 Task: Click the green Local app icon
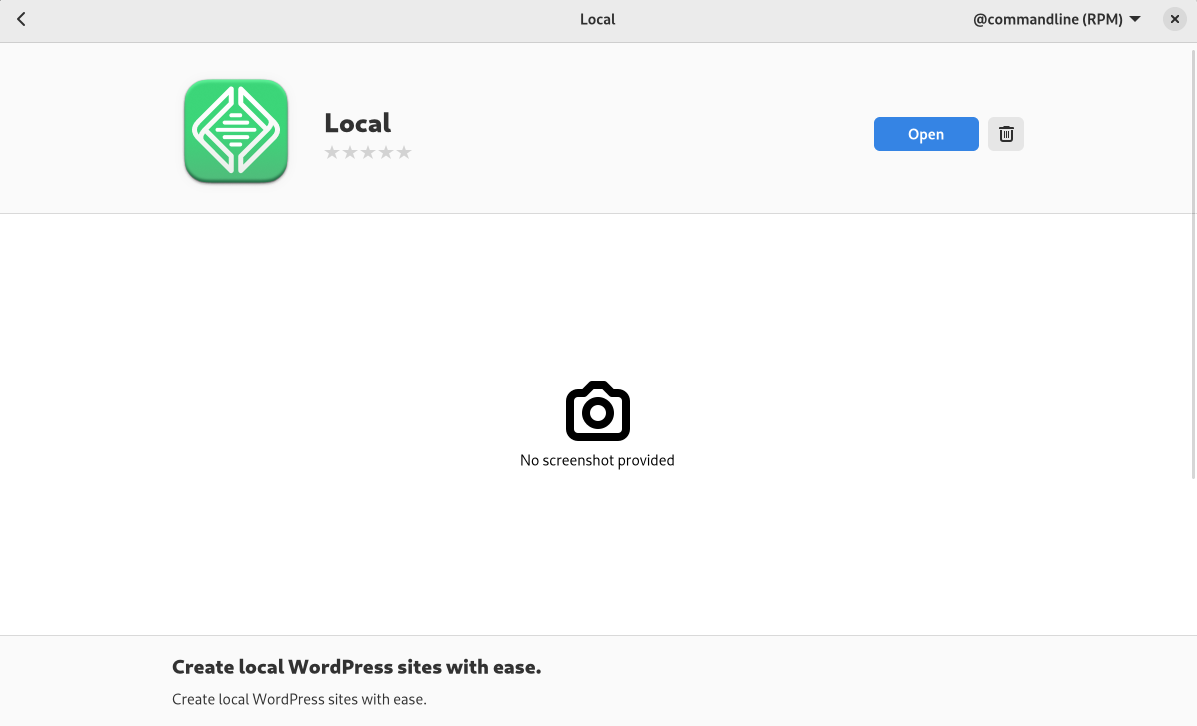click(236, 132)
